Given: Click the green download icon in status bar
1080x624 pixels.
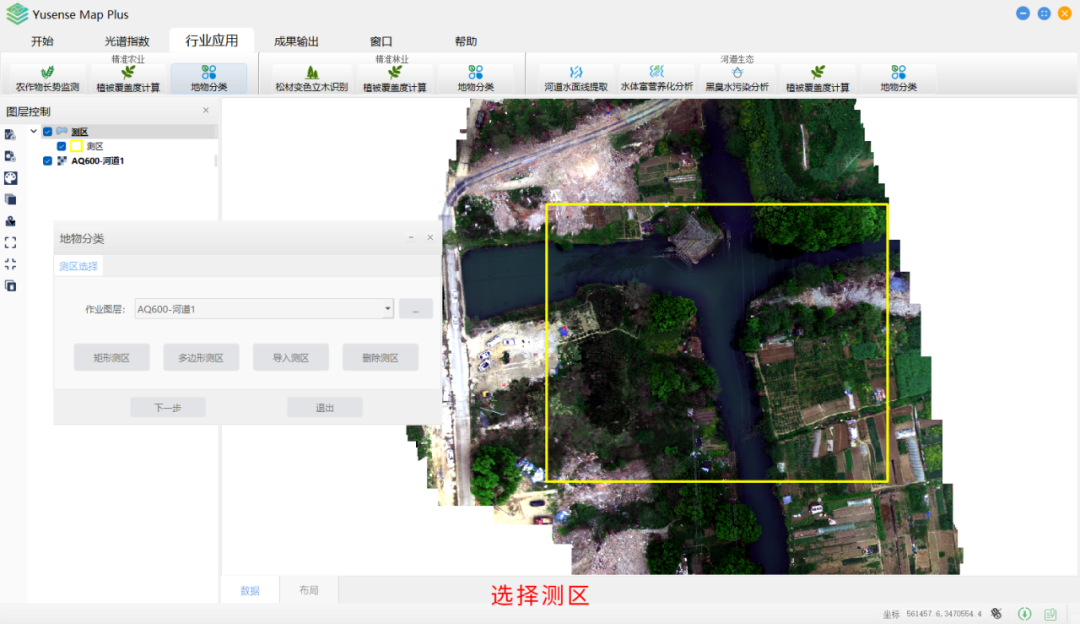Looking at the screenshot, I should click(1024, 613).
